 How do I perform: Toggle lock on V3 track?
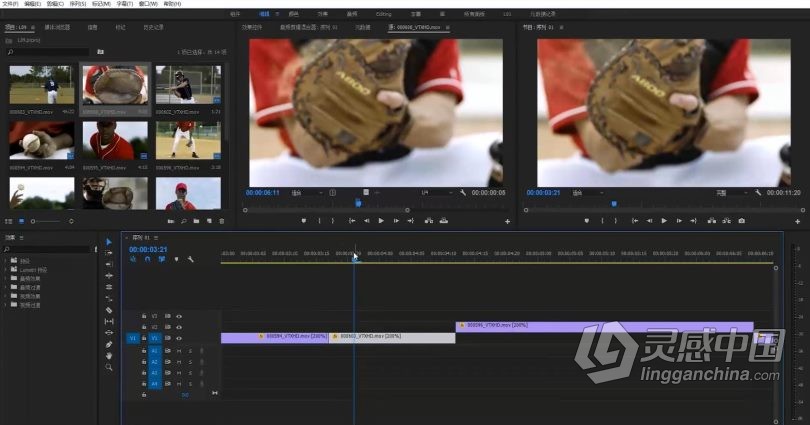click(144, 316)
